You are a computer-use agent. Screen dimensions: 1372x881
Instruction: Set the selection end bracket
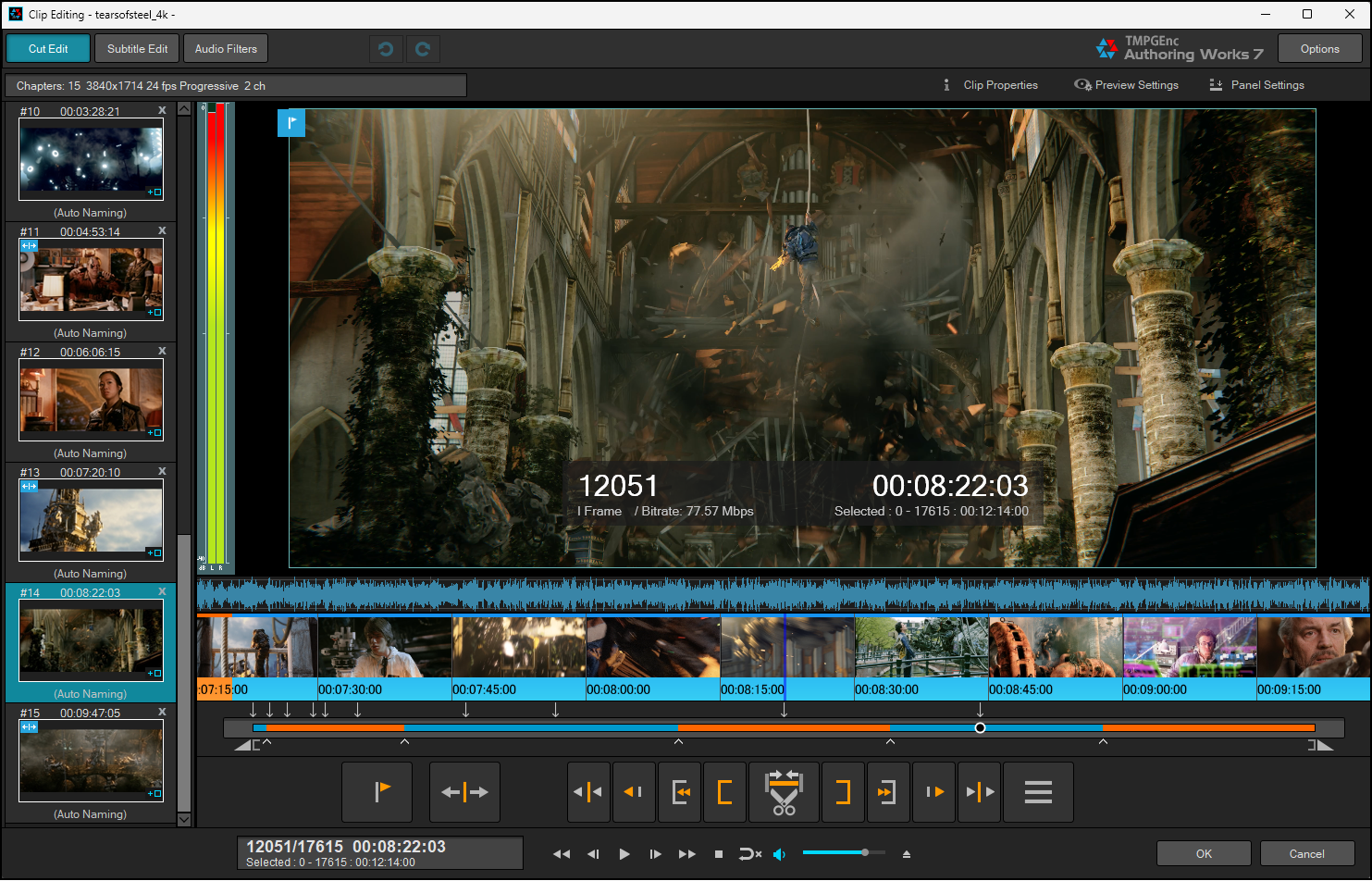click(843, 792)
